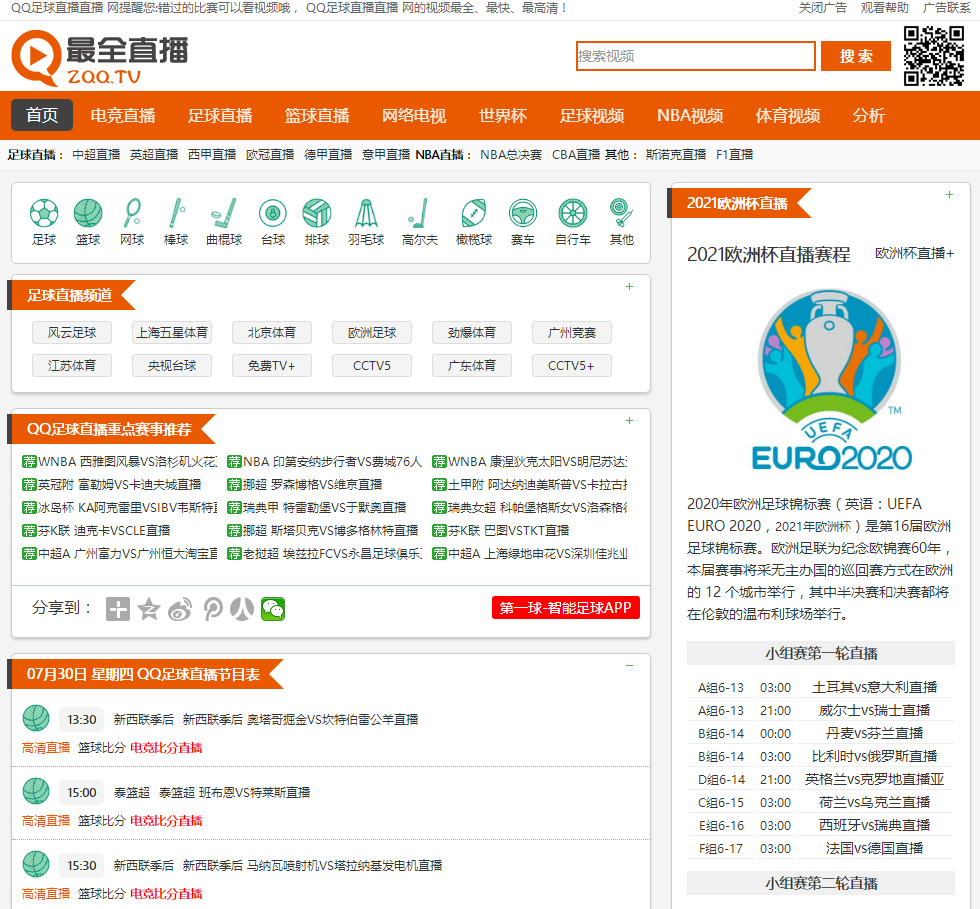Image resolution: width=980 pixels, height=909 pixels.
Task: Open NBA总决赛 sub-navigation link
Action: pyautogui.click(x=511, y=154)
